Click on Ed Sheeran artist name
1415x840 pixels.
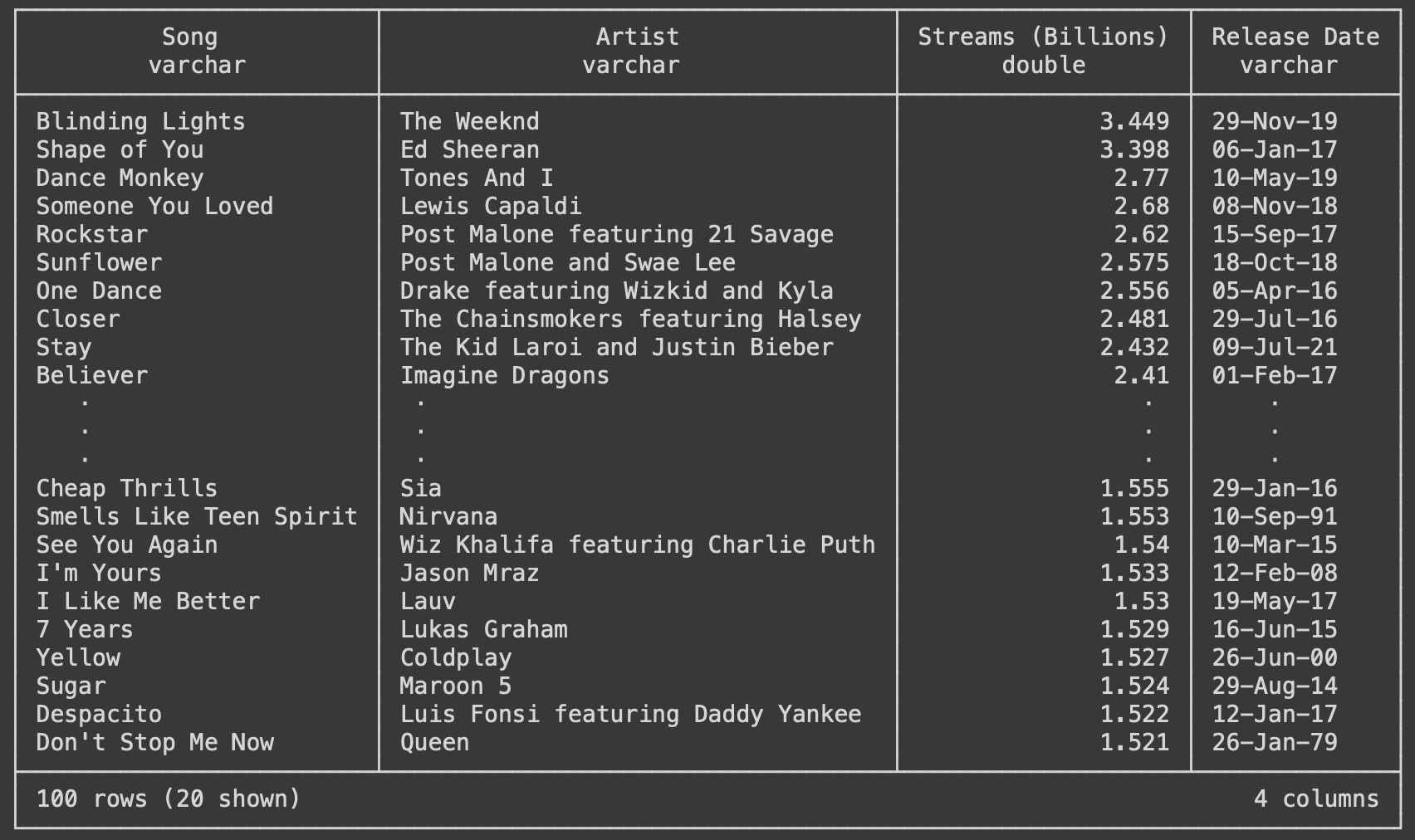pos(469,150)
